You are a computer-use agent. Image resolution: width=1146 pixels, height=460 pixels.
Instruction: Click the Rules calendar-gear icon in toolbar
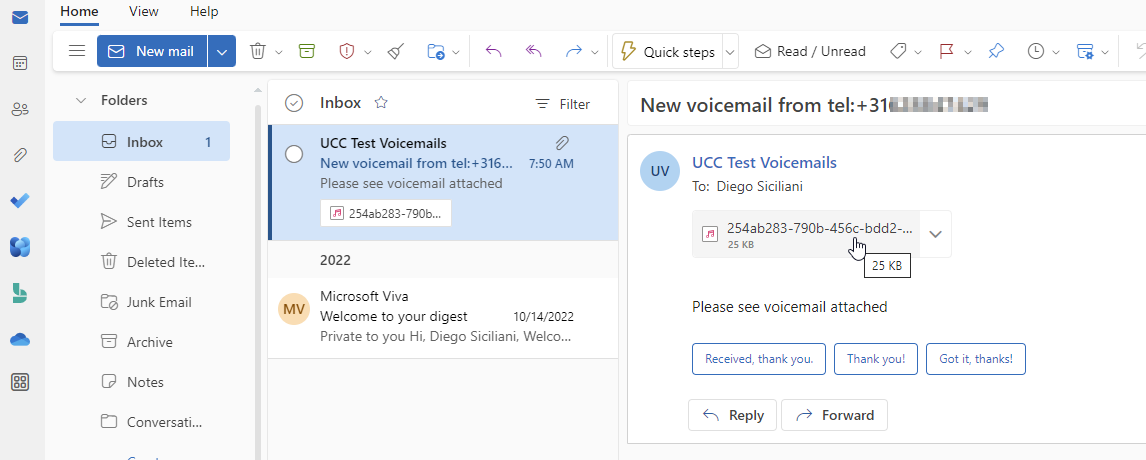tap(1085, 51)
